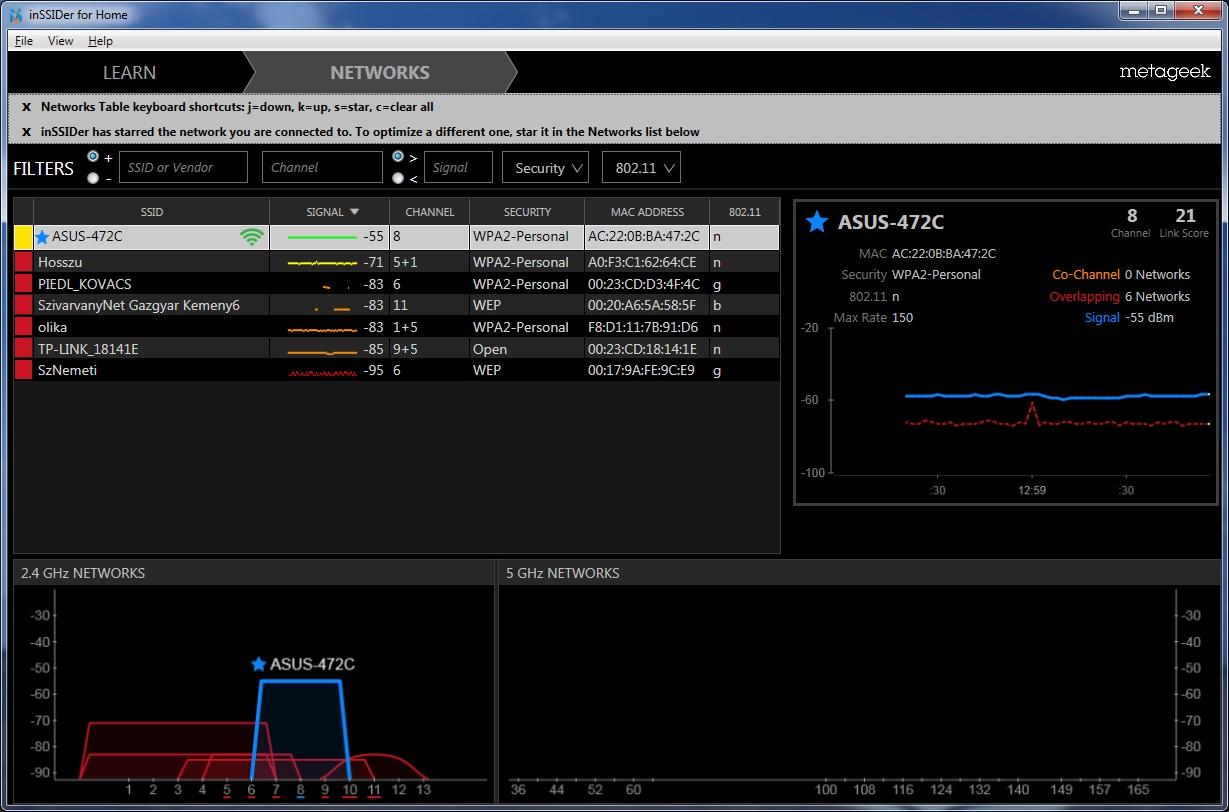This screenshot has width=1229, height=812.
Task: Sort by the 802.11 column header
Action: [744, 212]
